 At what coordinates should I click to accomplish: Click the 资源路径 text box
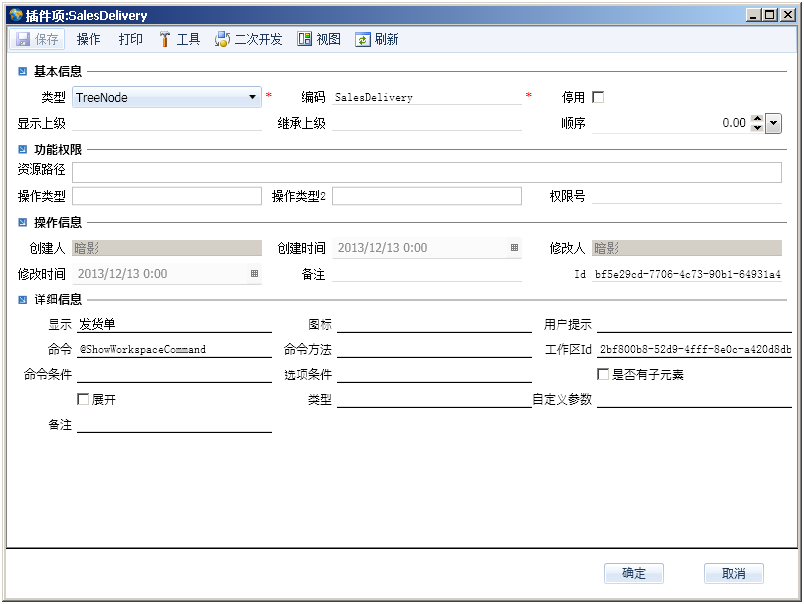(x=427, y=172)
